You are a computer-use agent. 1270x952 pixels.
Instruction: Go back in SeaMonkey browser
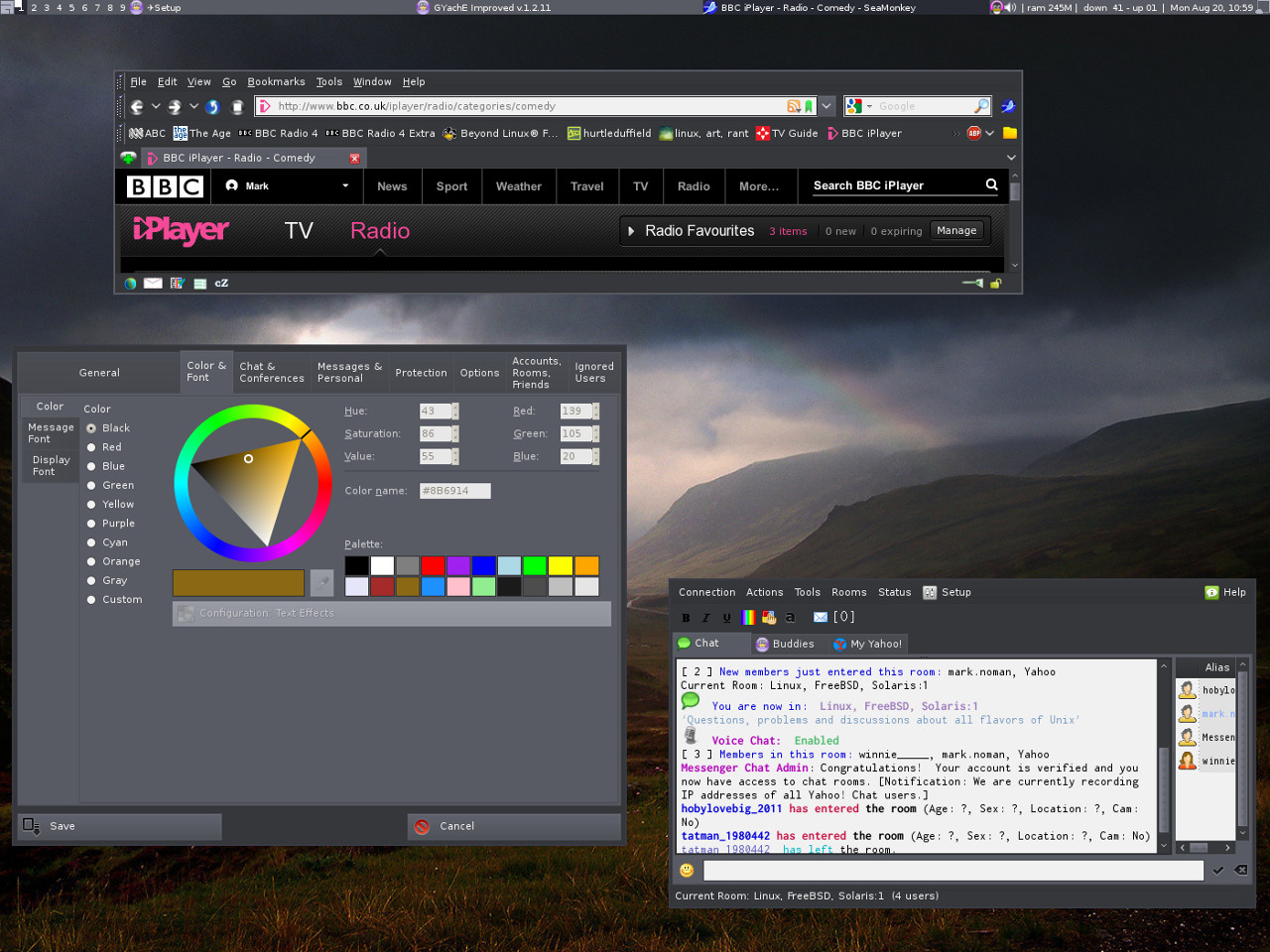tap(137, 106)
